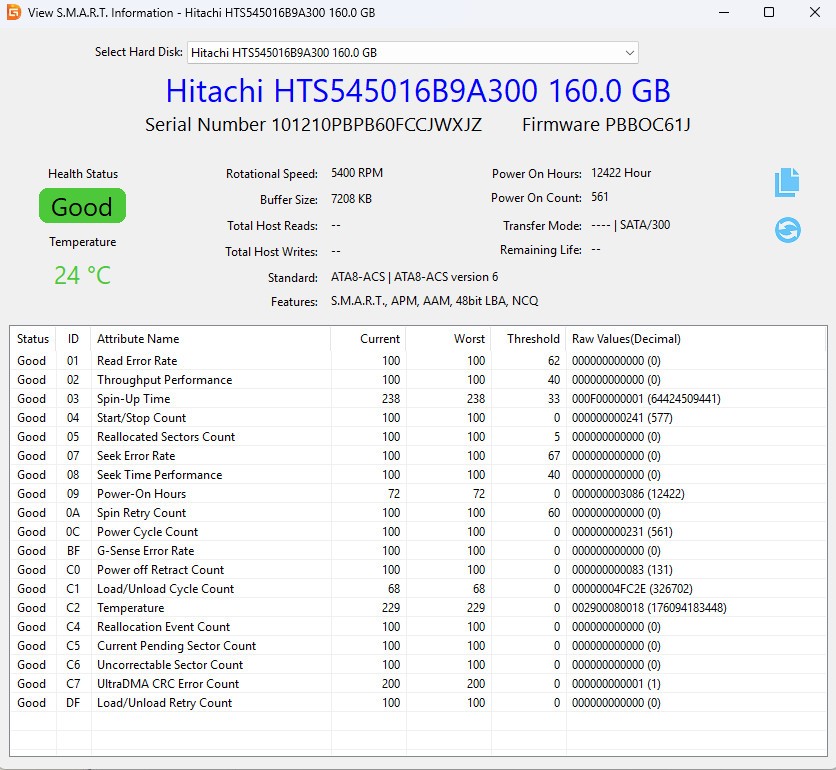Click raw value 000F00000001 (64424509441)
Viewport: 836px width, 770px height.
[x=646, y=399]
